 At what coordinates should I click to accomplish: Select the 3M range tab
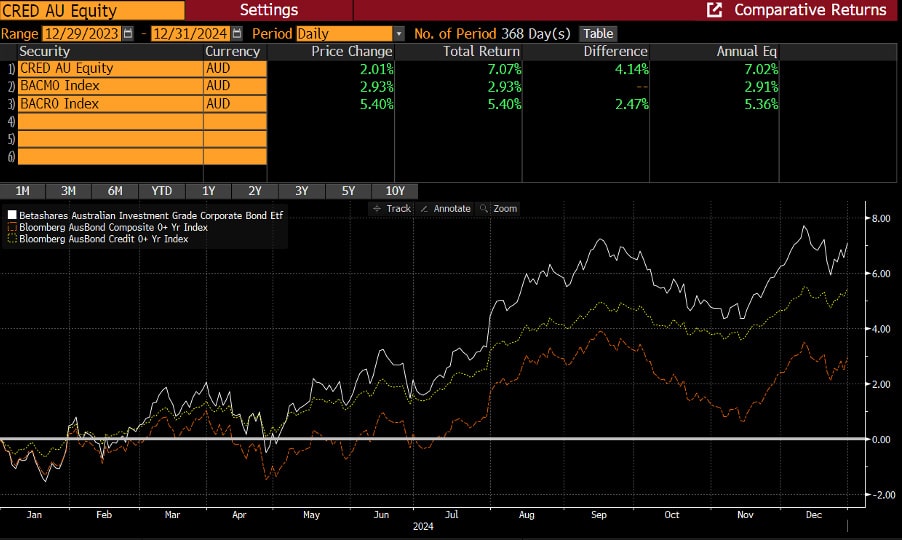68,191
